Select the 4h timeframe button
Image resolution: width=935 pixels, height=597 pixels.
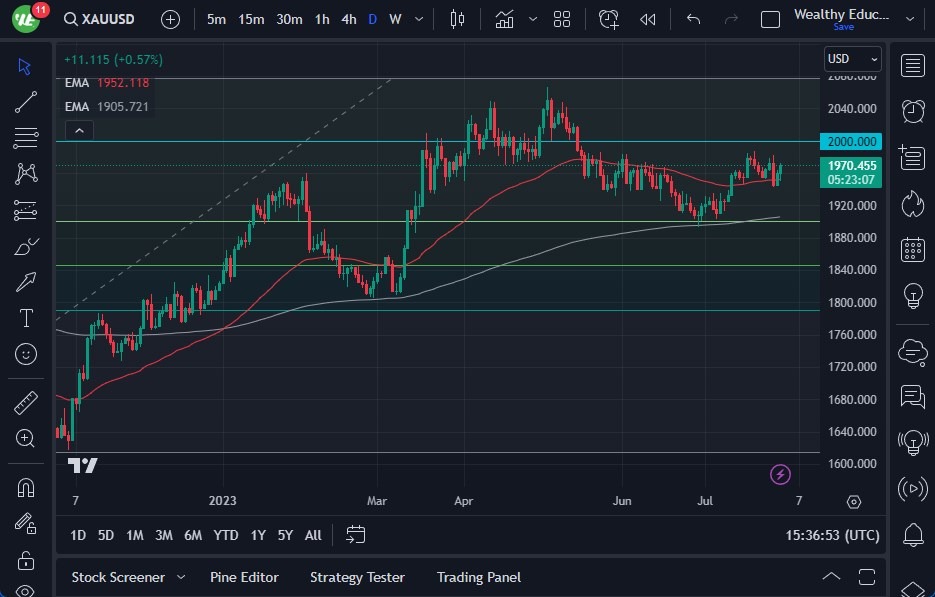[348, 19]
